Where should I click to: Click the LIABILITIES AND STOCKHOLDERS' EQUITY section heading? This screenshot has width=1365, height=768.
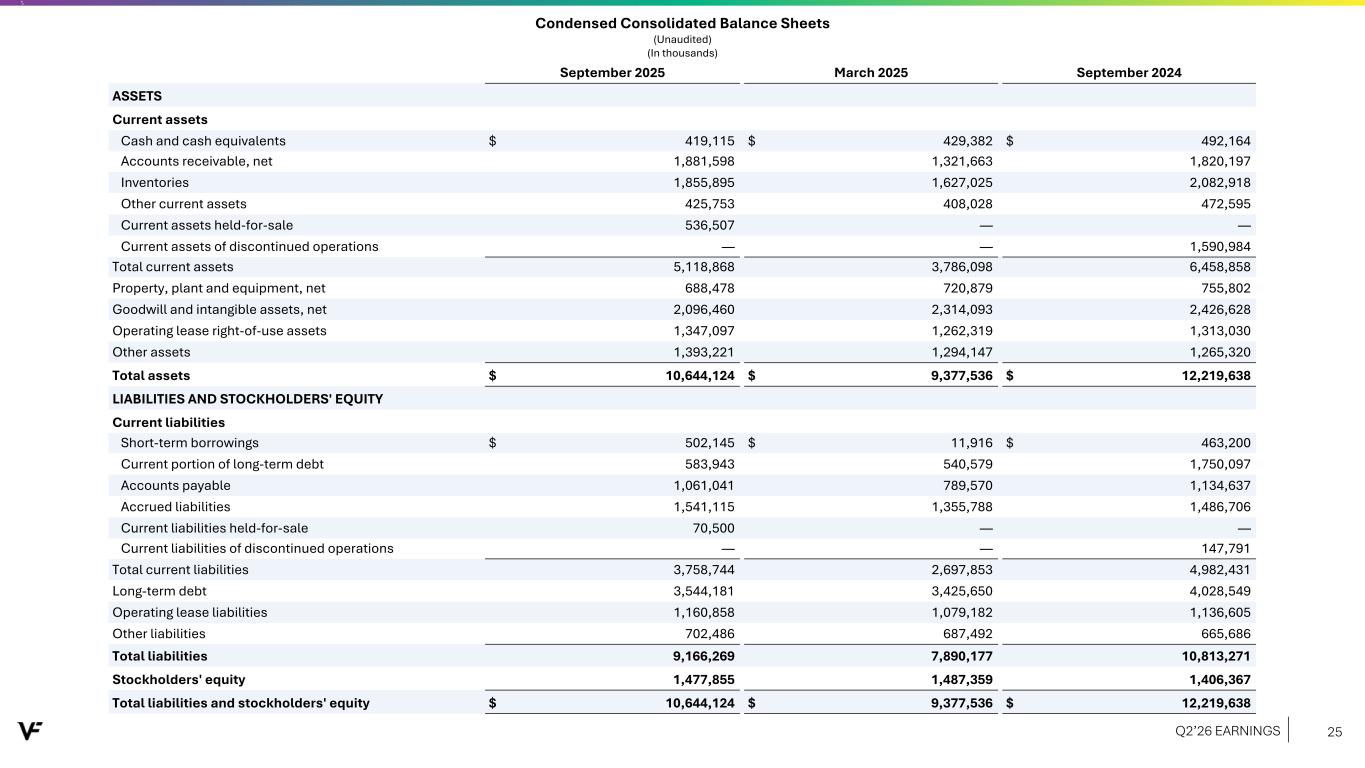(247, 399)
